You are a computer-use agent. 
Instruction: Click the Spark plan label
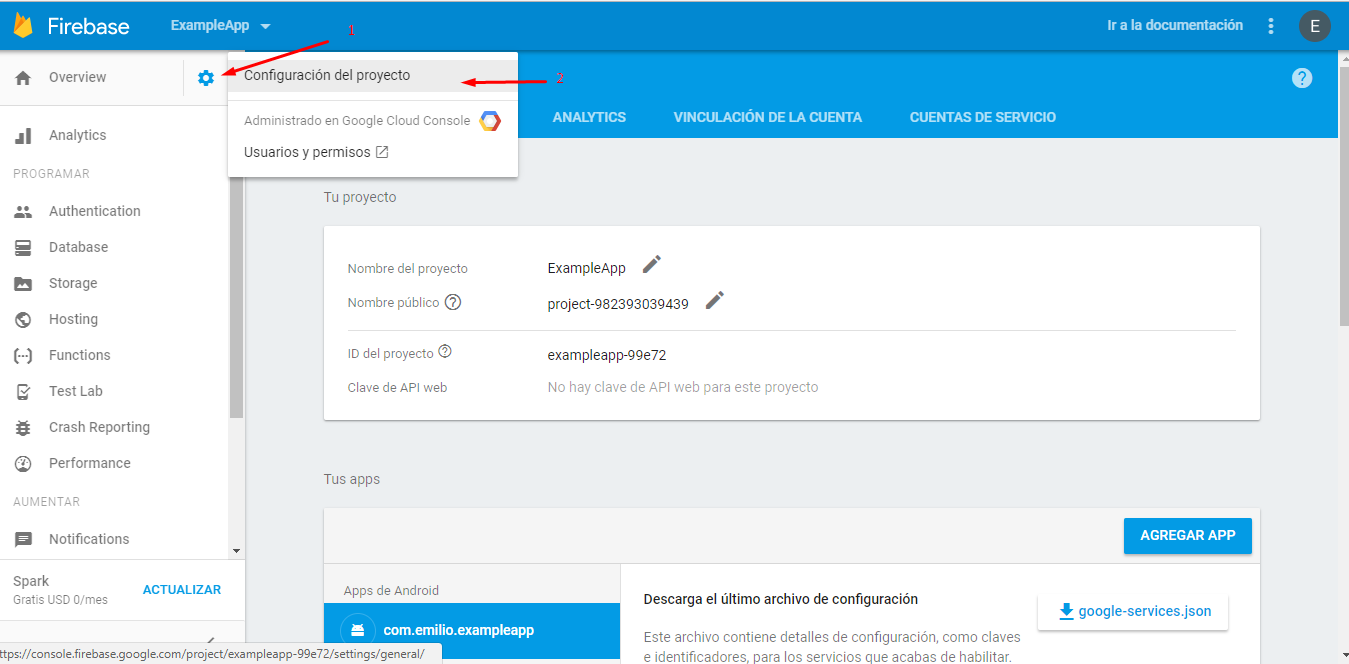31,581
